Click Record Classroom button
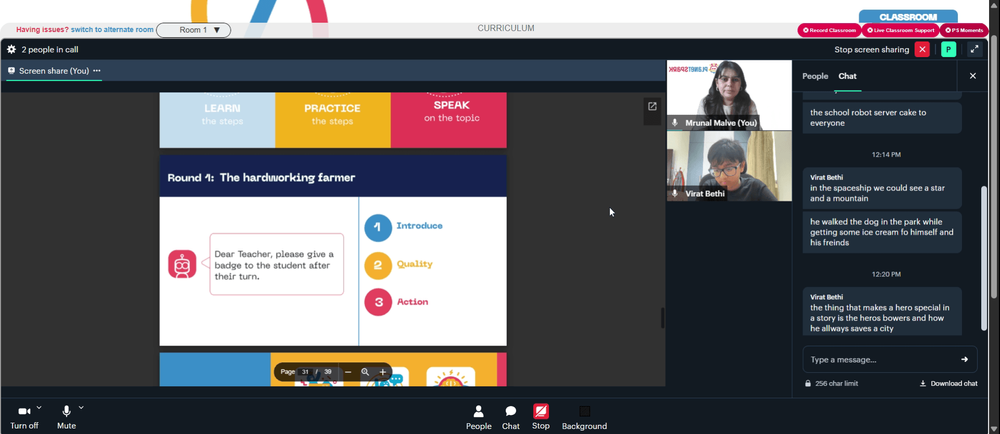 (829, 30)
